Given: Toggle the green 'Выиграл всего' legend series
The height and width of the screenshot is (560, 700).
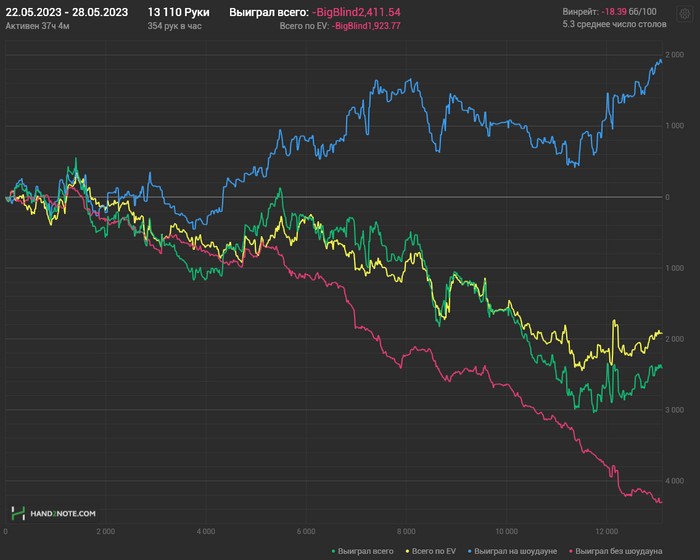Looking at the screenshot, I should click(x=362, y=551).
